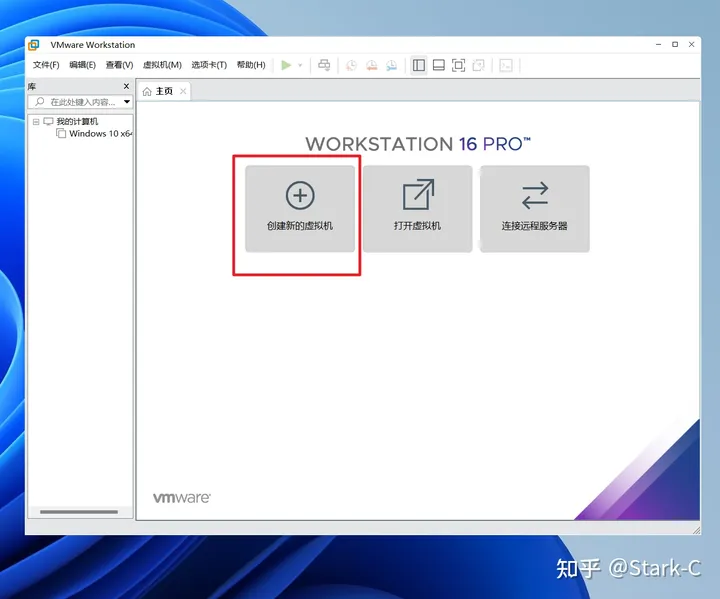Open the 选项卡(T) menu

pos(209,65)
